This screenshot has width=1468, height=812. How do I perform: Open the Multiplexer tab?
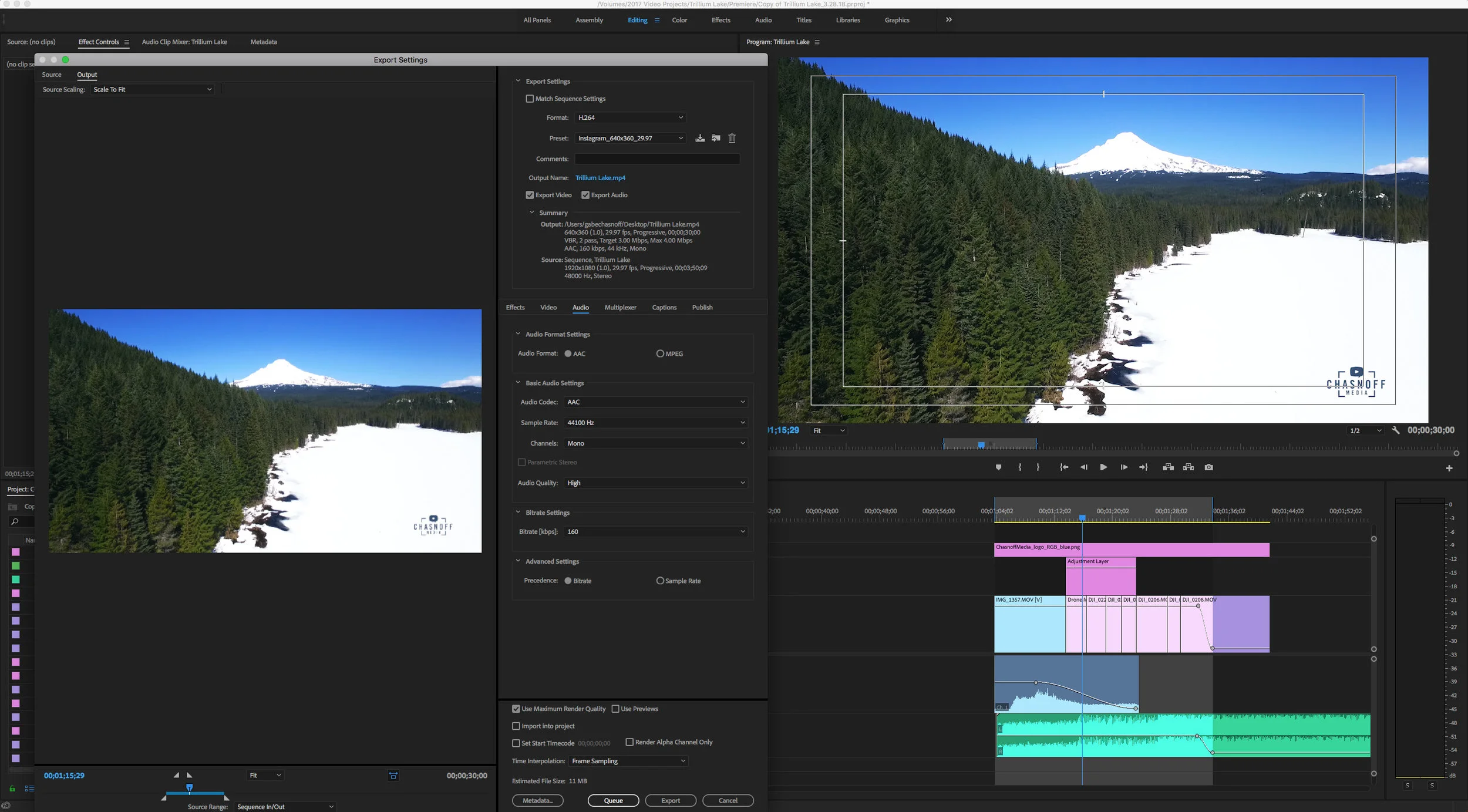pyautogui.click(x=620, y=308)
